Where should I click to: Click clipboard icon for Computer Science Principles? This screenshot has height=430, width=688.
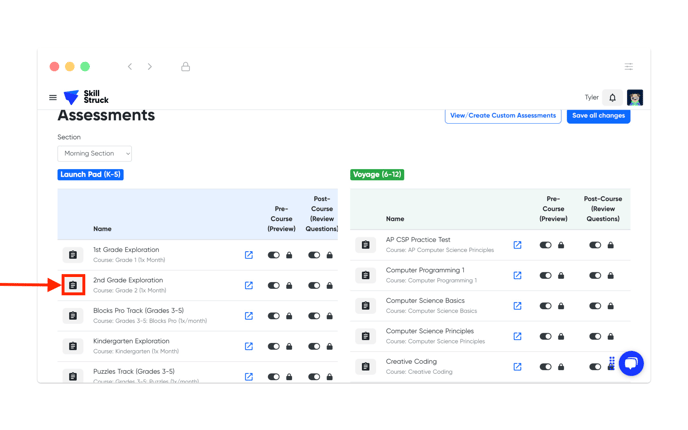(x=366, y=336)
